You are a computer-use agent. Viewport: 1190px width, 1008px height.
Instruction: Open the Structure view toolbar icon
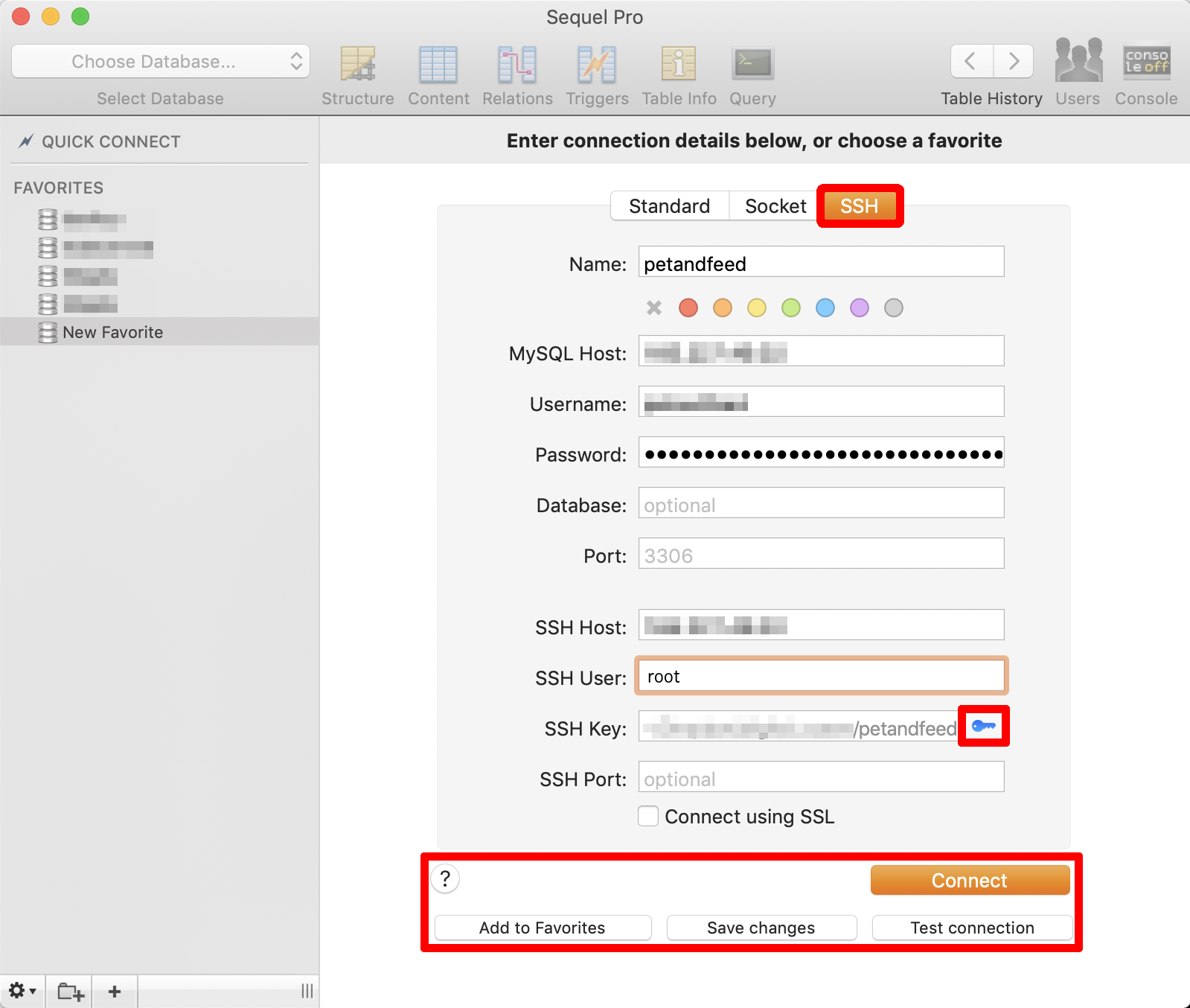click(358, 64)
